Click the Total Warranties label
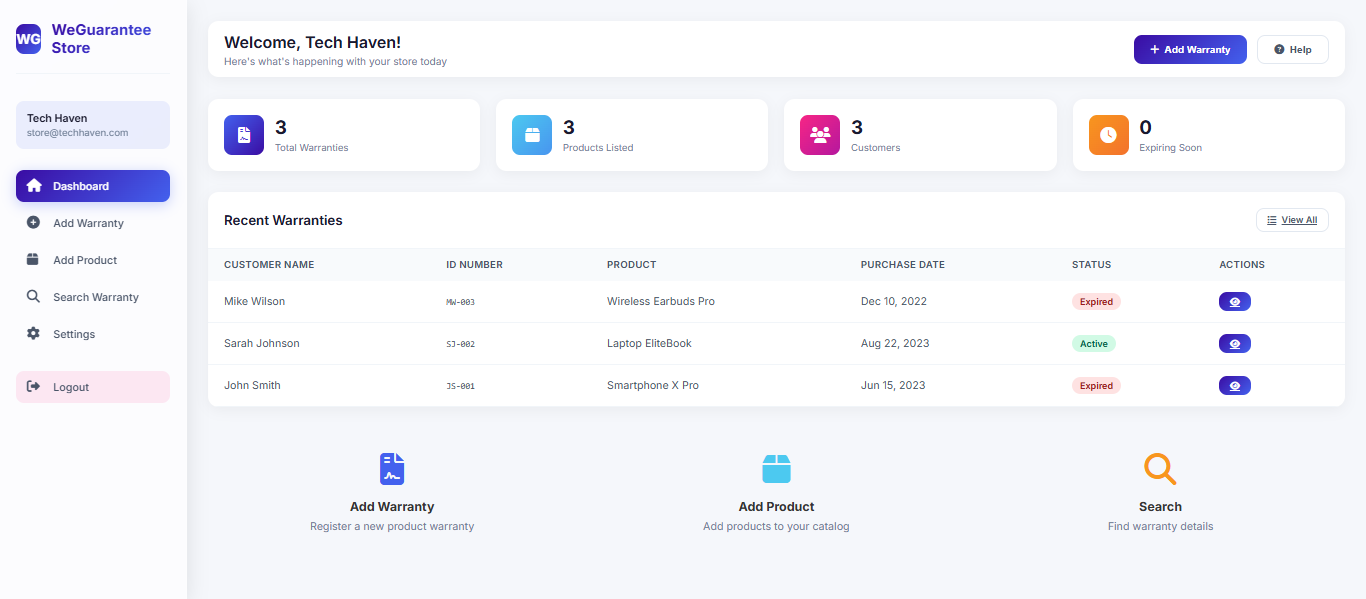This screenshot has height=599, width=1366. pos(312,147)
